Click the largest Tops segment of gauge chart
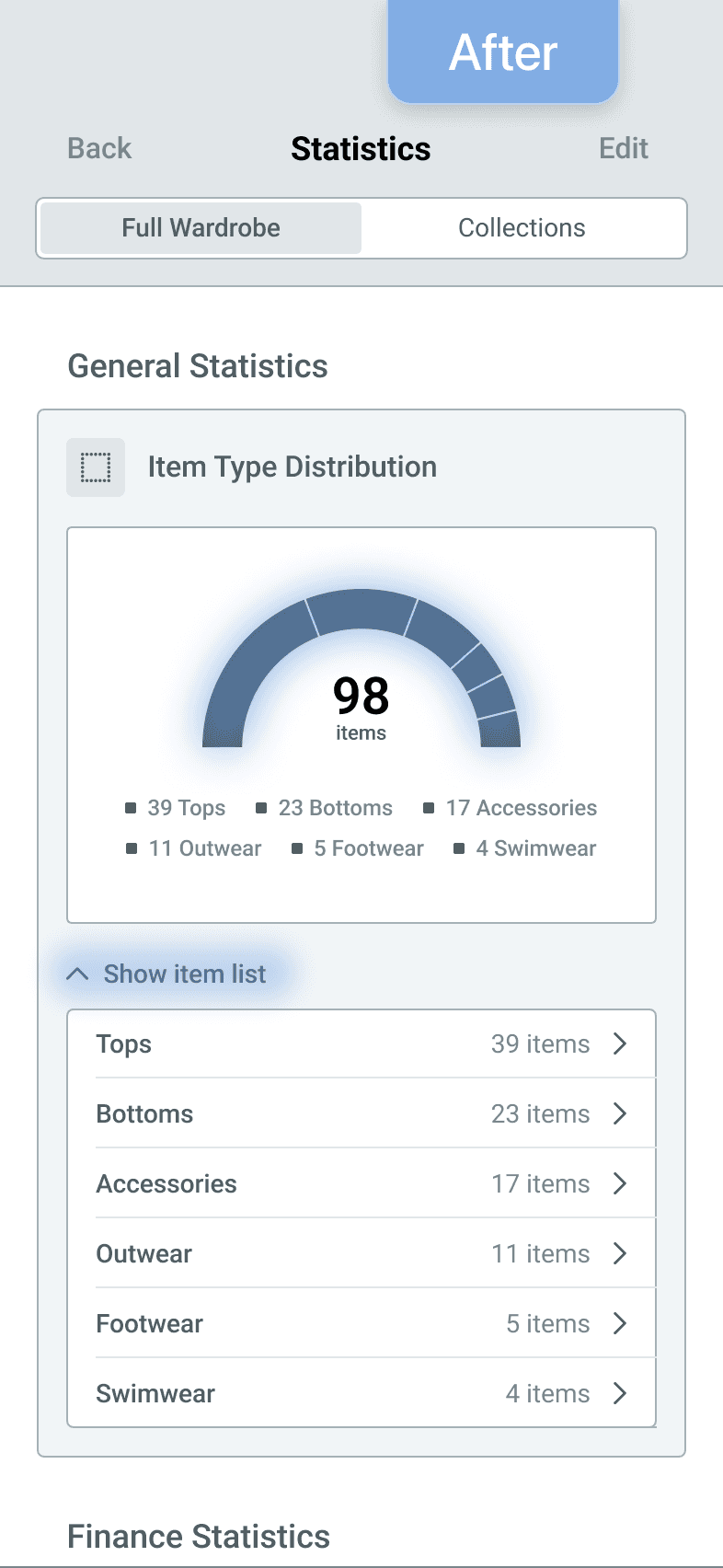The image size is (723, 1568). coord(244,672)
